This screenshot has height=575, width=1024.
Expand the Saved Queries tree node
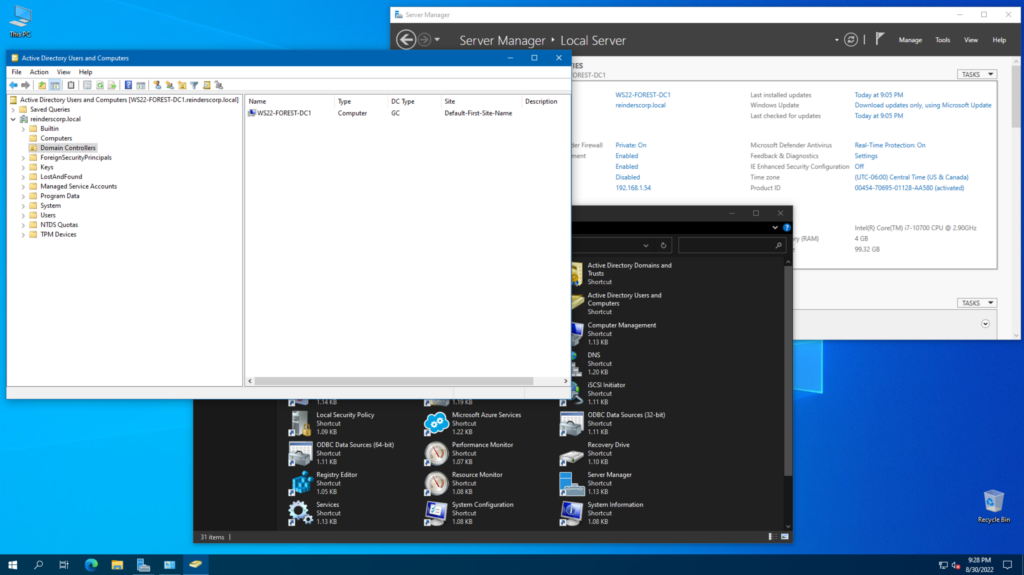[x=13, y=110]
